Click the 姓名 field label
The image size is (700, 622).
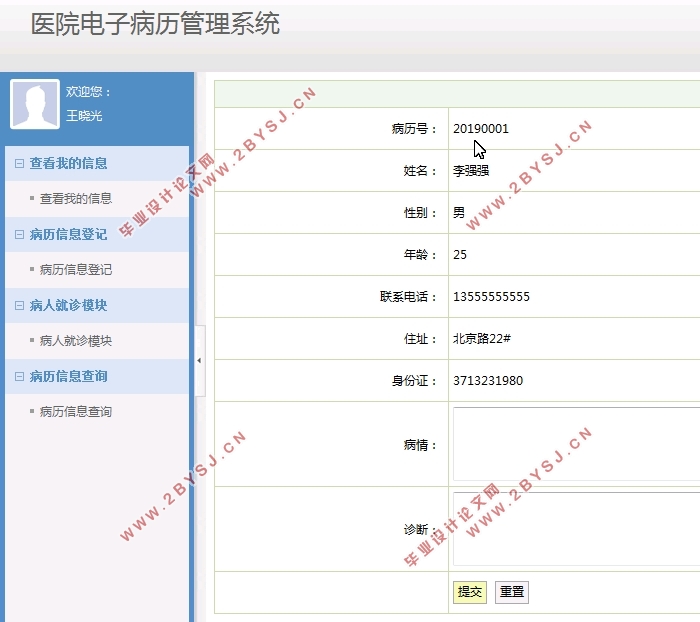pyautogui.click(x=420, y=171)
